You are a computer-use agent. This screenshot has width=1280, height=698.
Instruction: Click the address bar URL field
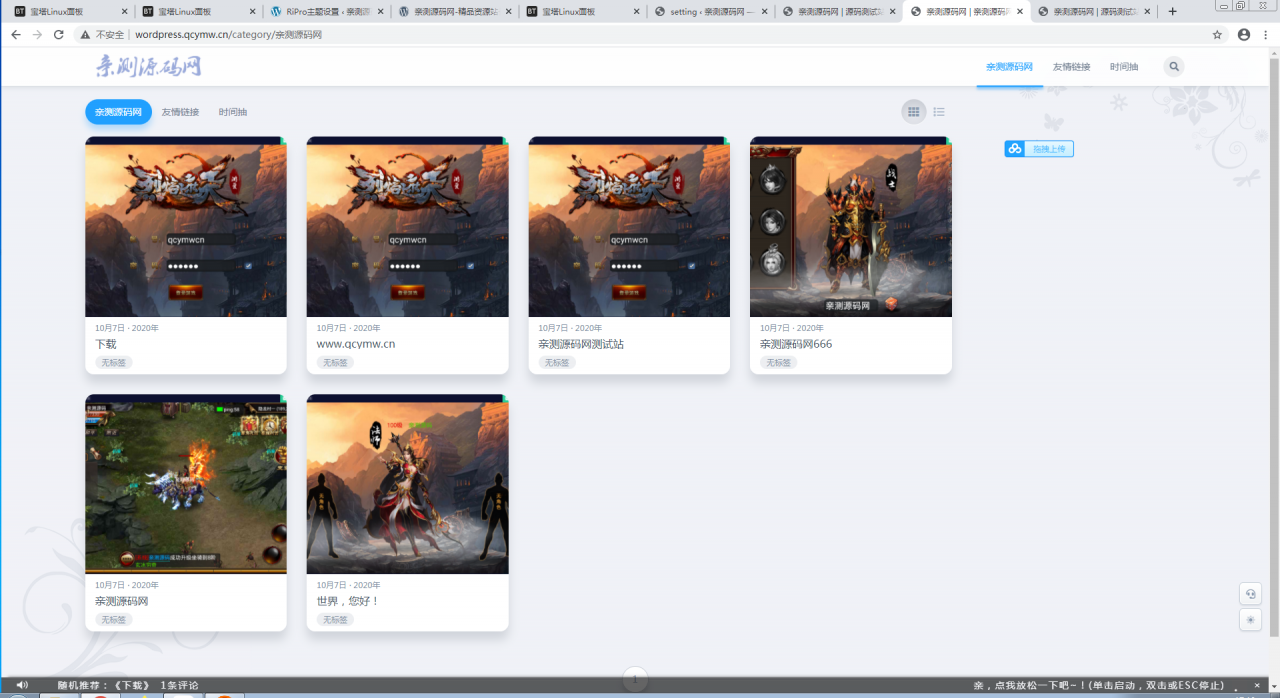point(650,34)
